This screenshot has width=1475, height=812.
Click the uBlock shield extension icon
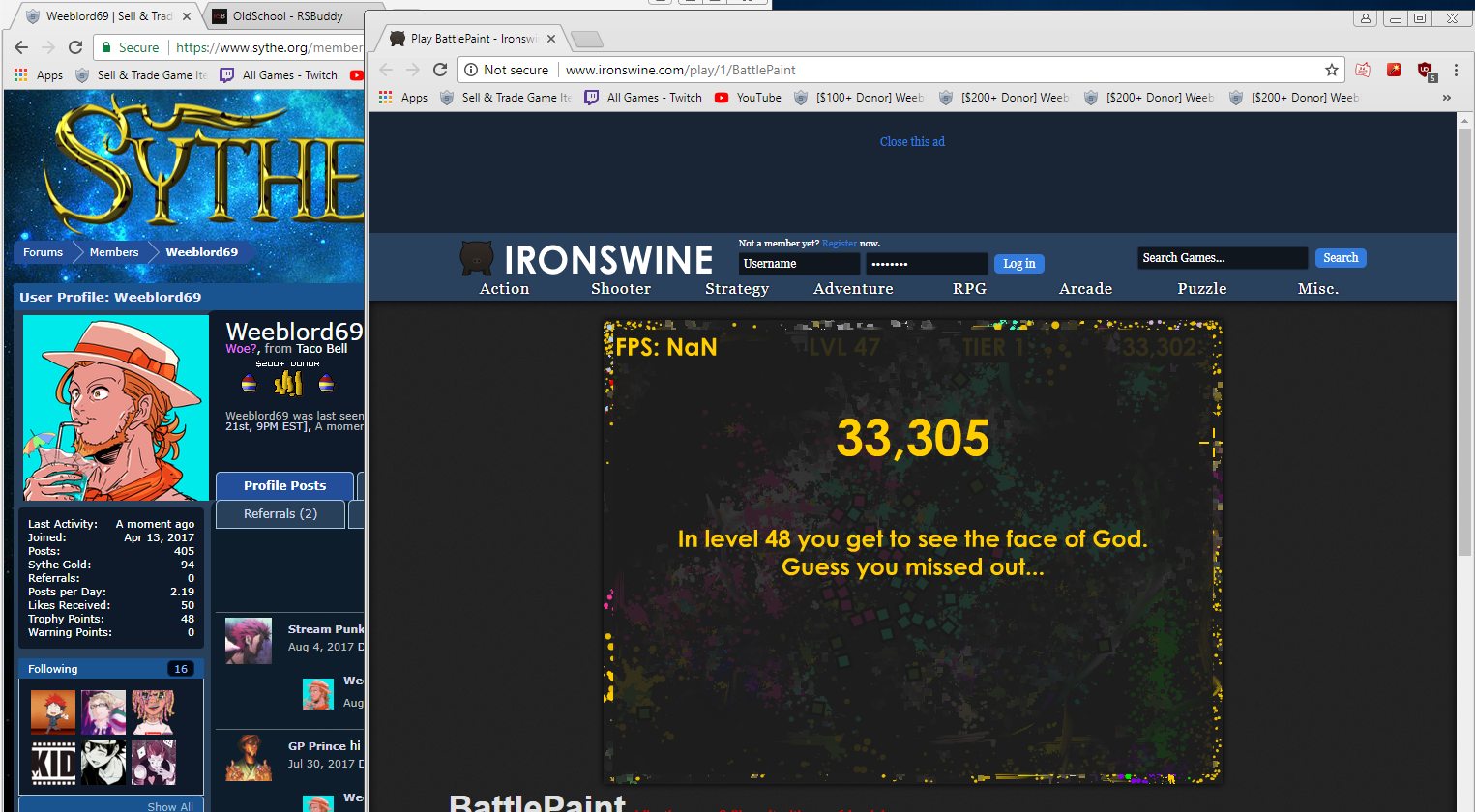click(1426, 71)
